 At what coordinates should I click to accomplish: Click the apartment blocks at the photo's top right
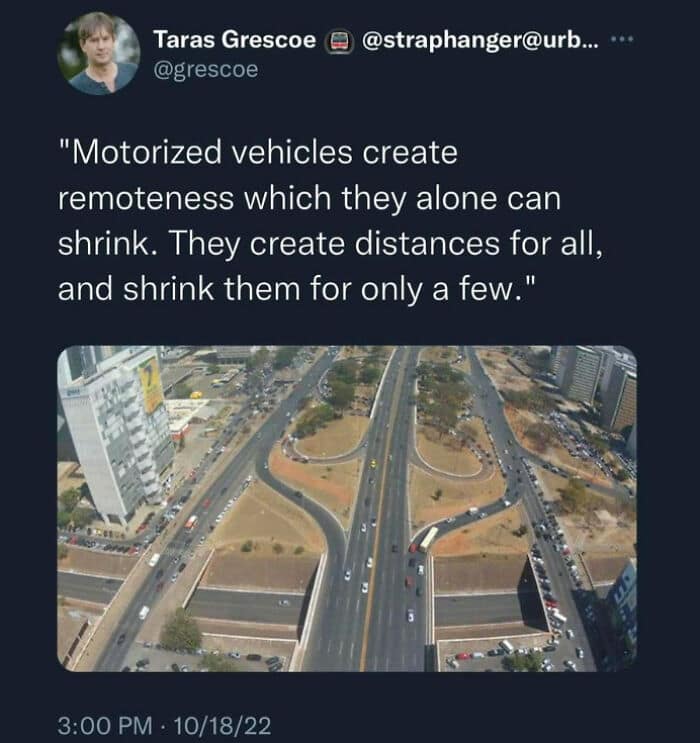coord(598,382)
